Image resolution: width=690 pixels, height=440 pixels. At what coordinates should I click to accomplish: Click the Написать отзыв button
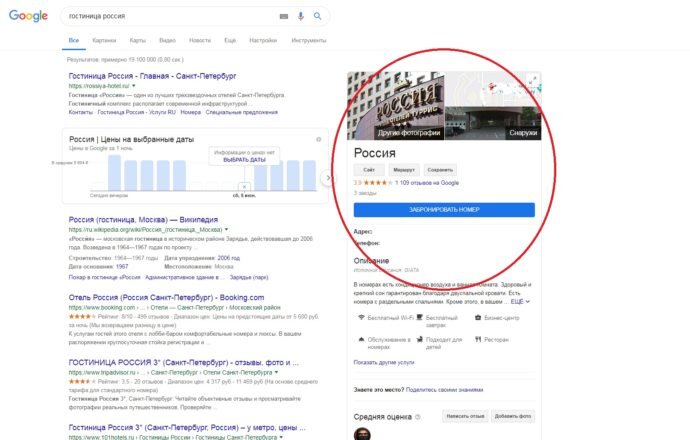465,416
